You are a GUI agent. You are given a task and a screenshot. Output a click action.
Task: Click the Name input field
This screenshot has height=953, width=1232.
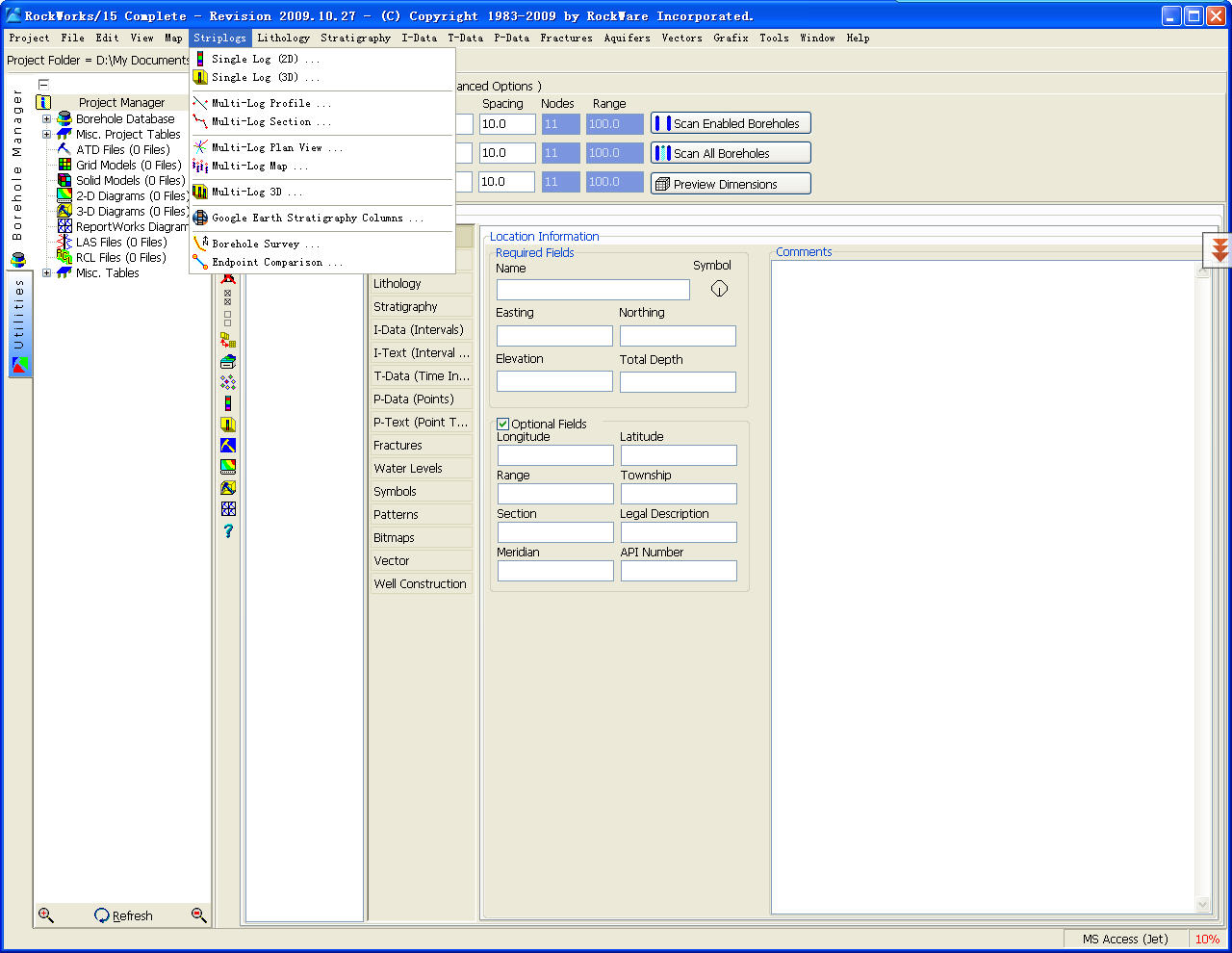[593, 290]
